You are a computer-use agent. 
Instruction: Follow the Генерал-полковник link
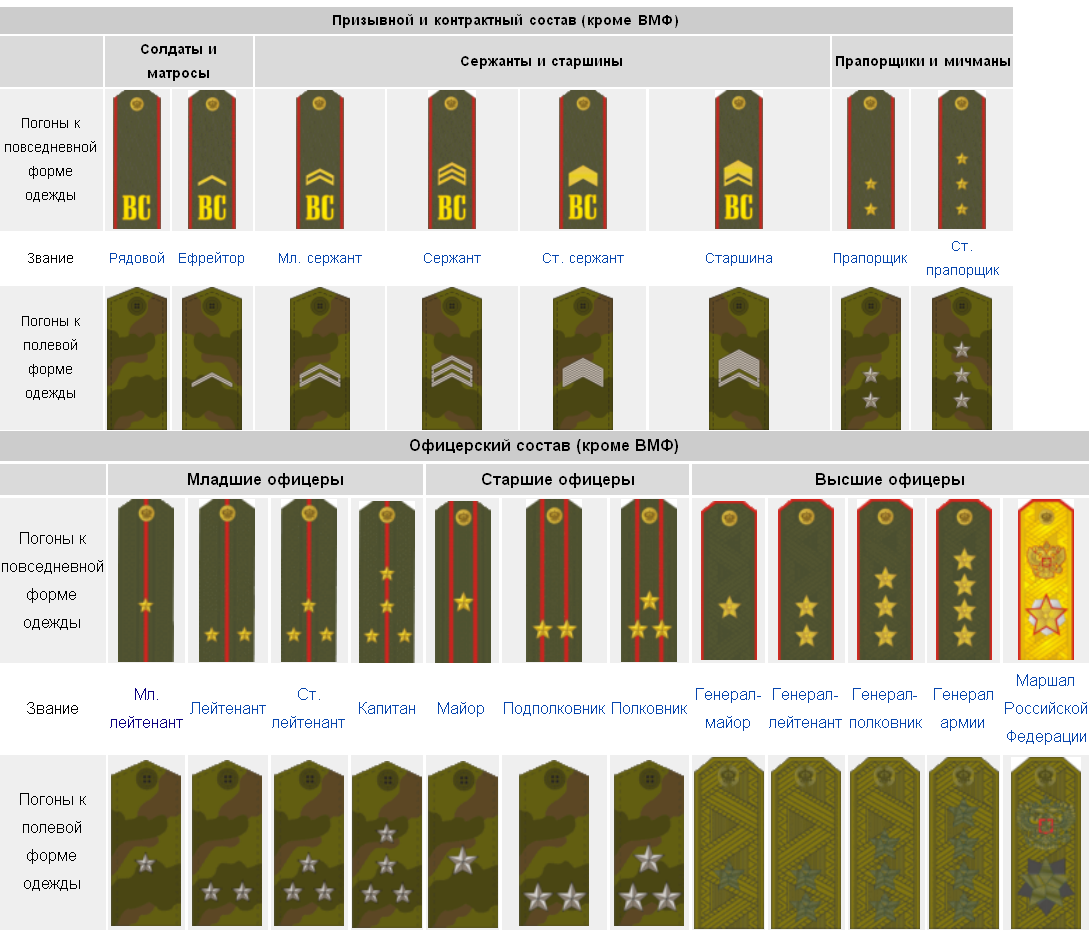click(x=885, y=708)
